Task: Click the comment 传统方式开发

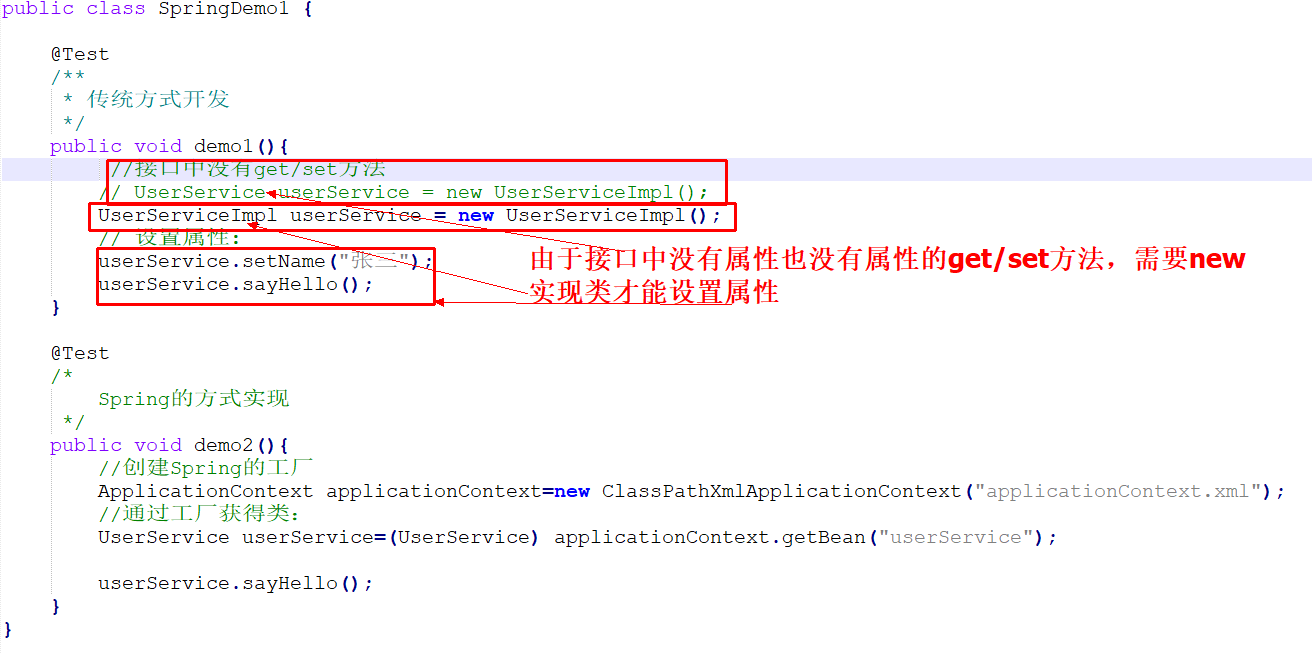Action: (158, 99)
